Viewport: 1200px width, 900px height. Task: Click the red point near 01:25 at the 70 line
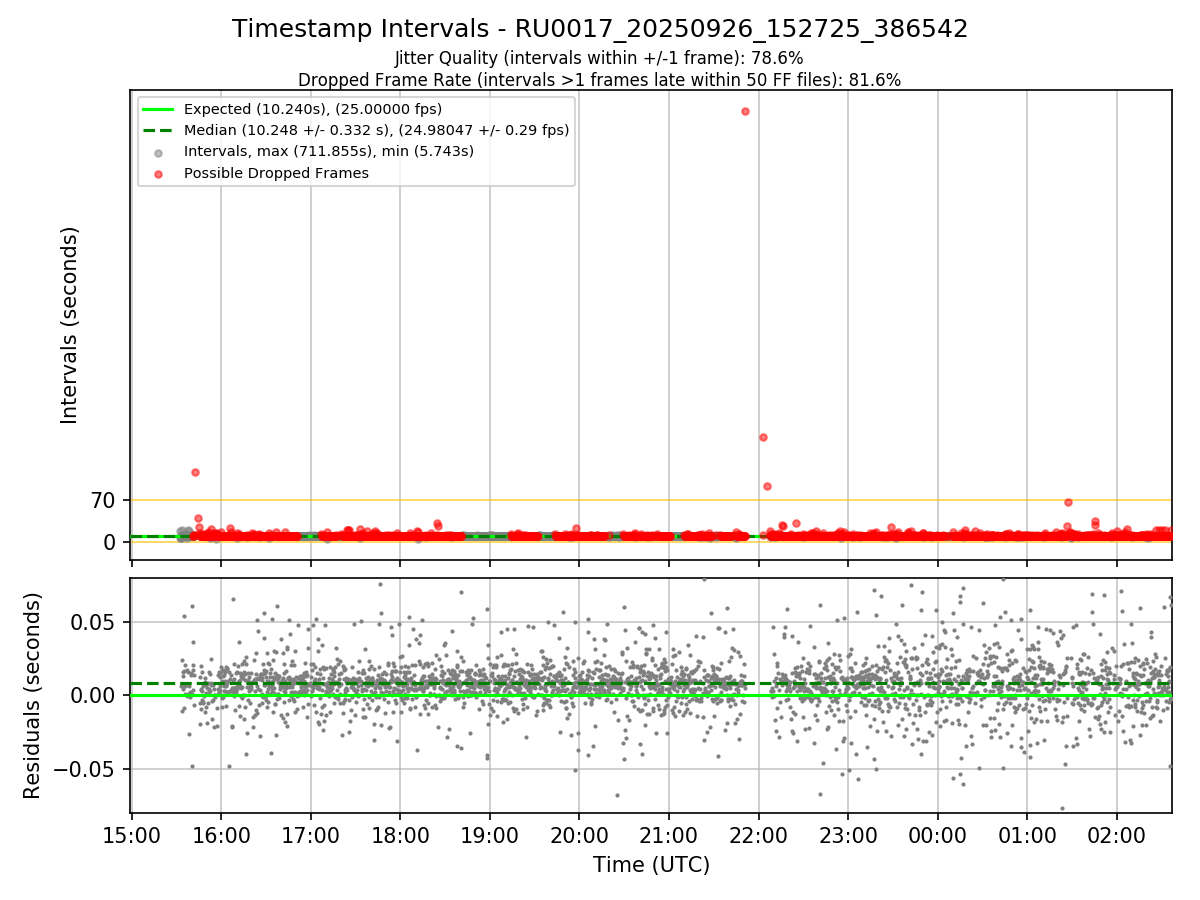[1068, 502]
